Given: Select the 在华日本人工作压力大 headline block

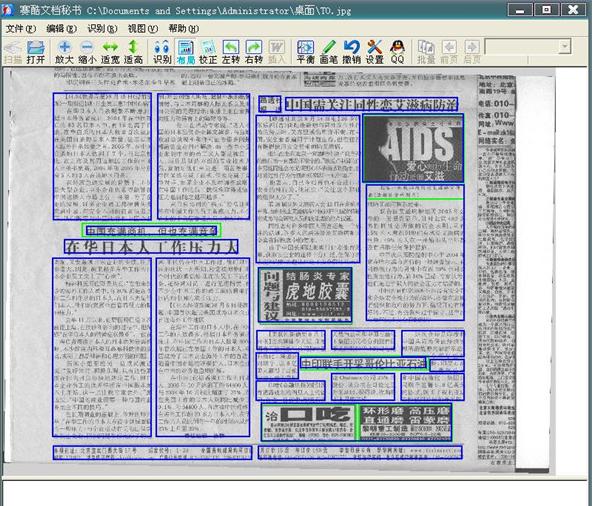Looking at the screenshot, I should click(151, 247).
